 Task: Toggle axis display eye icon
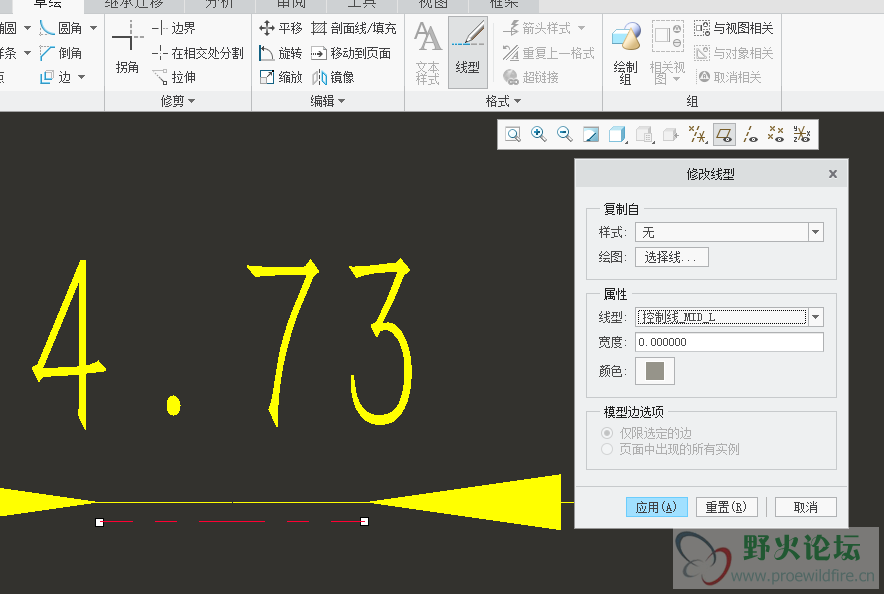(x=750, y=135)
